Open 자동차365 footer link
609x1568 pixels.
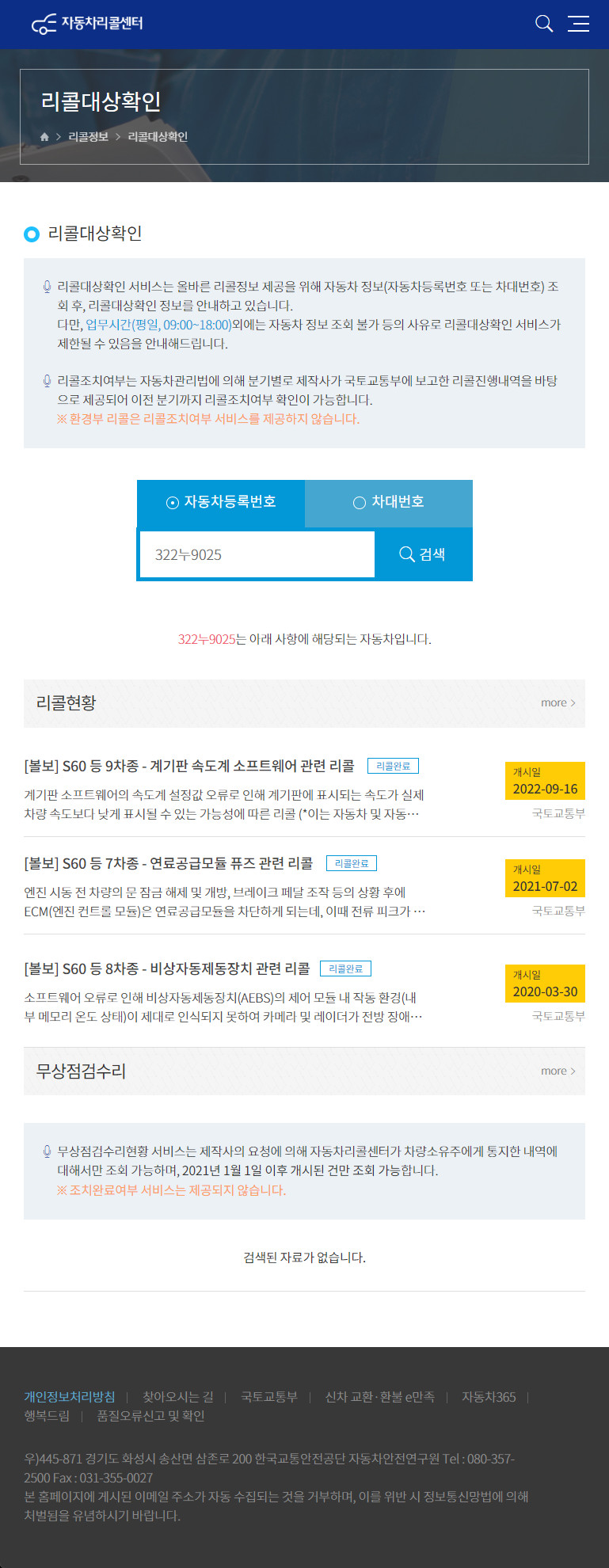click(x=489, y=1397)
